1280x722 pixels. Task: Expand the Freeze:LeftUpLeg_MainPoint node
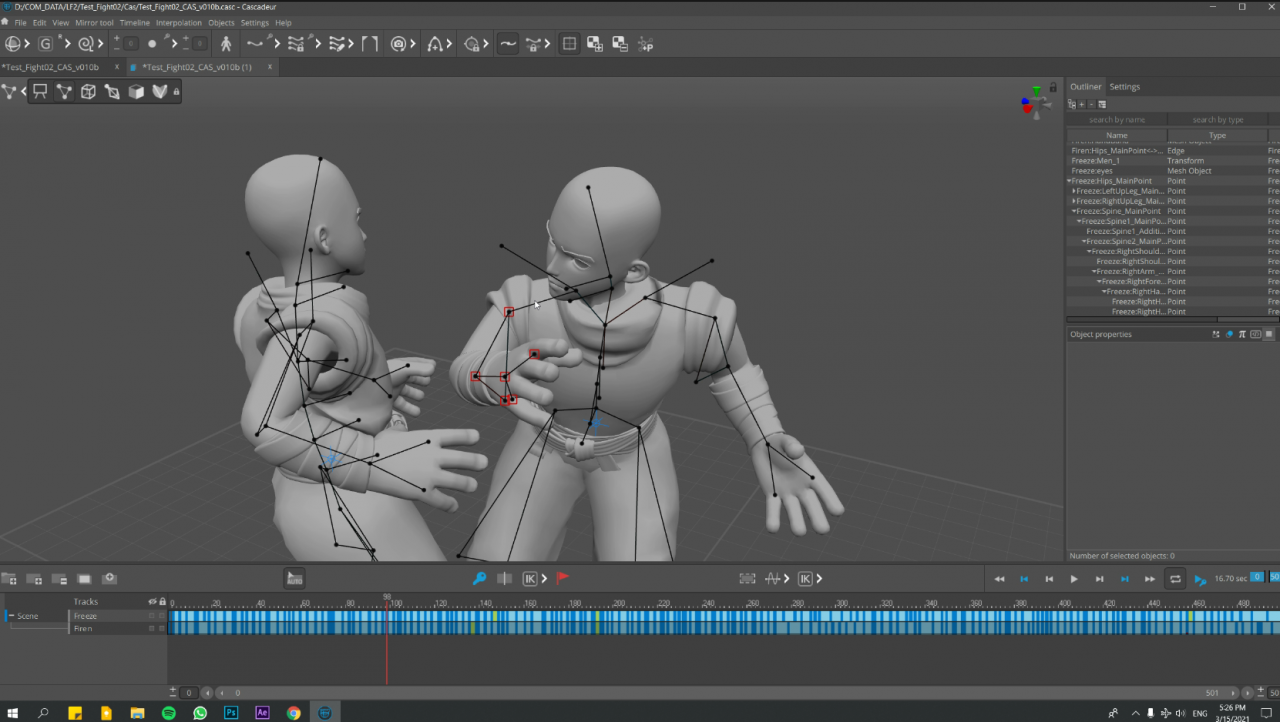click(x=1074, y=191)
